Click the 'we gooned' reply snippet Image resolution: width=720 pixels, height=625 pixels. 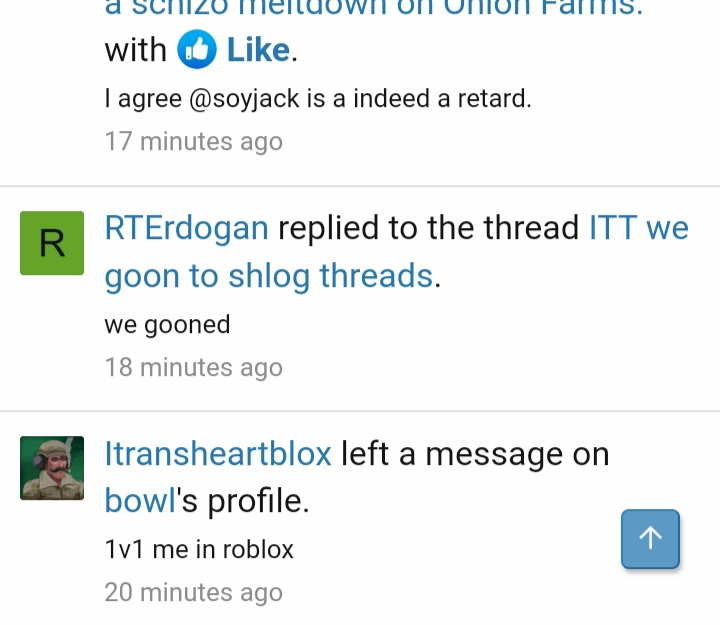click(x=167, y=325)
